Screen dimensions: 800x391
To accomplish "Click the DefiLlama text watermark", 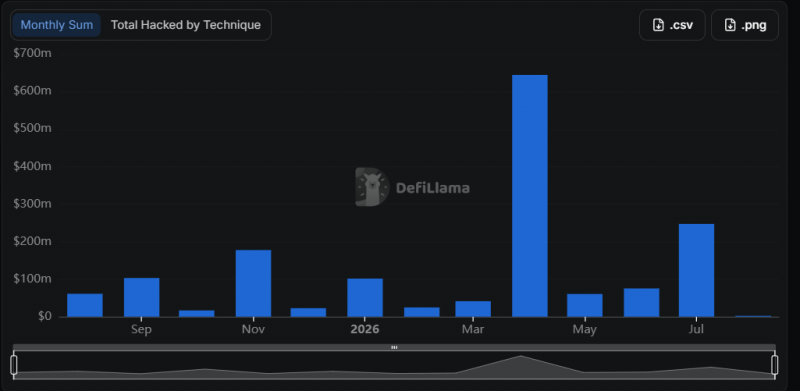I will pos(433,188).
